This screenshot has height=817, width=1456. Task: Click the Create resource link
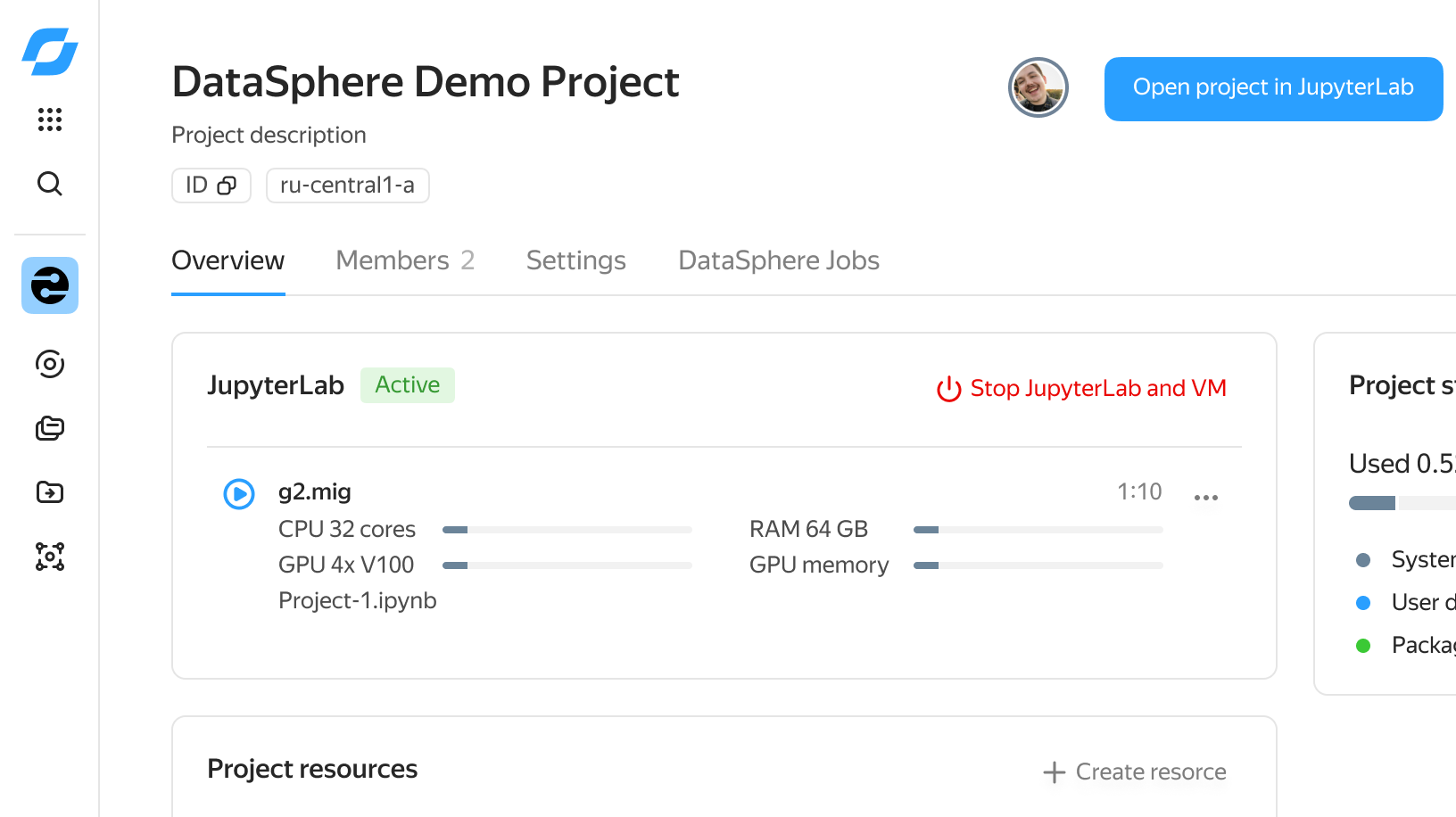[1135, 772]
